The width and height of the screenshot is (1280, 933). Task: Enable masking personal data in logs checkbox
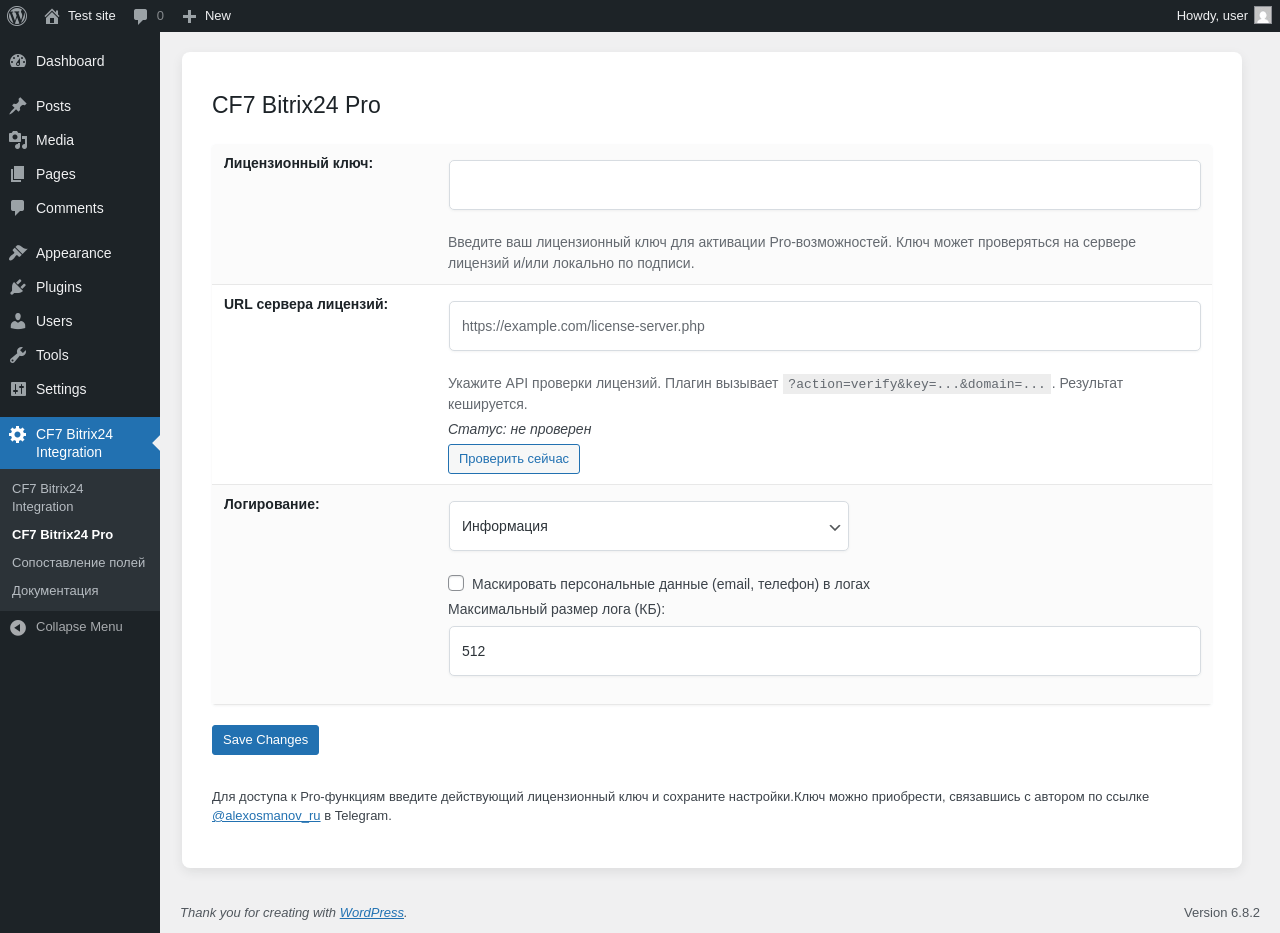[x=456, y=583]
